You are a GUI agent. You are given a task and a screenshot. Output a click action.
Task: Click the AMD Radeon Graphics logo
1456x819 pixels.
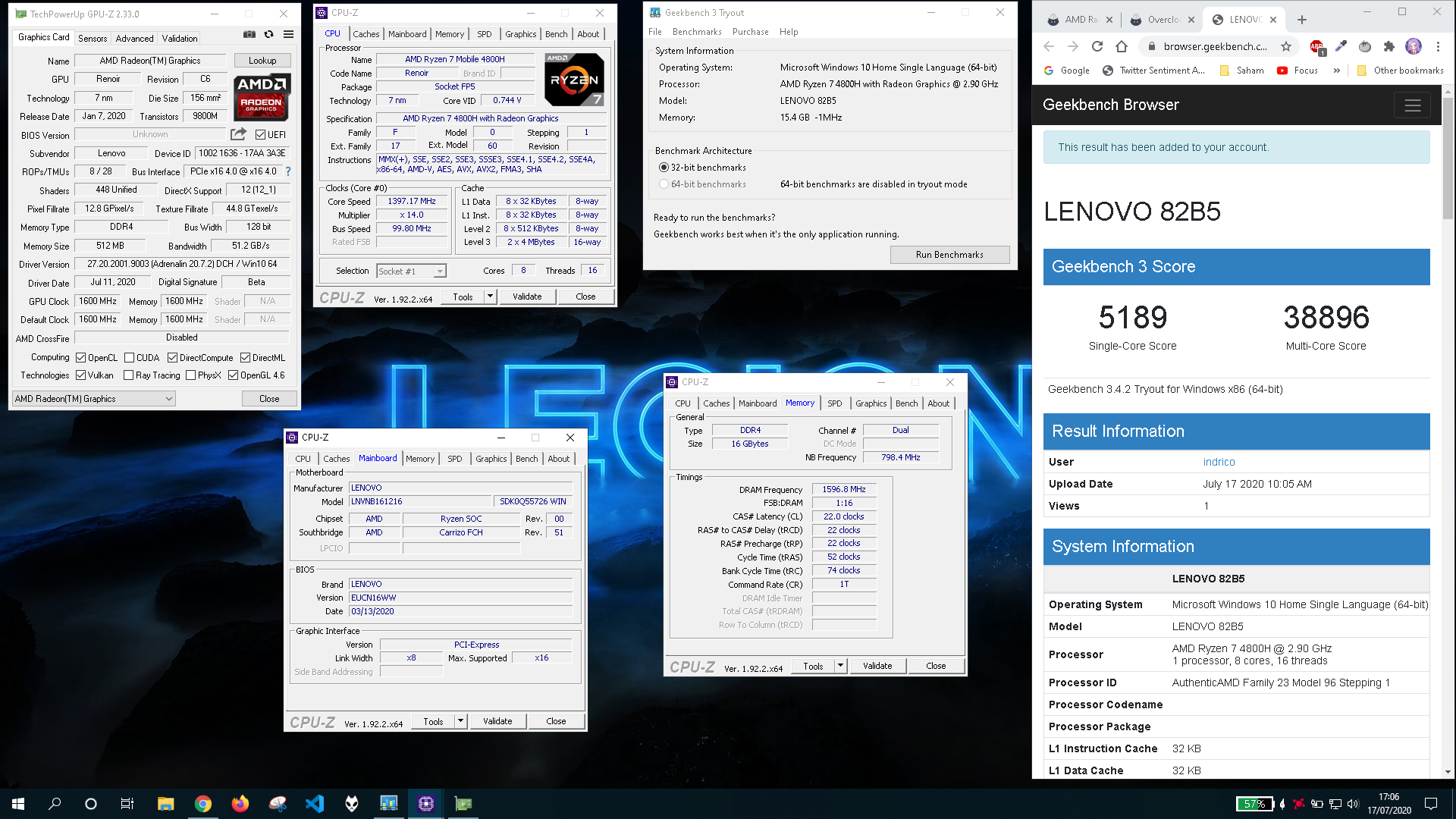262,98
